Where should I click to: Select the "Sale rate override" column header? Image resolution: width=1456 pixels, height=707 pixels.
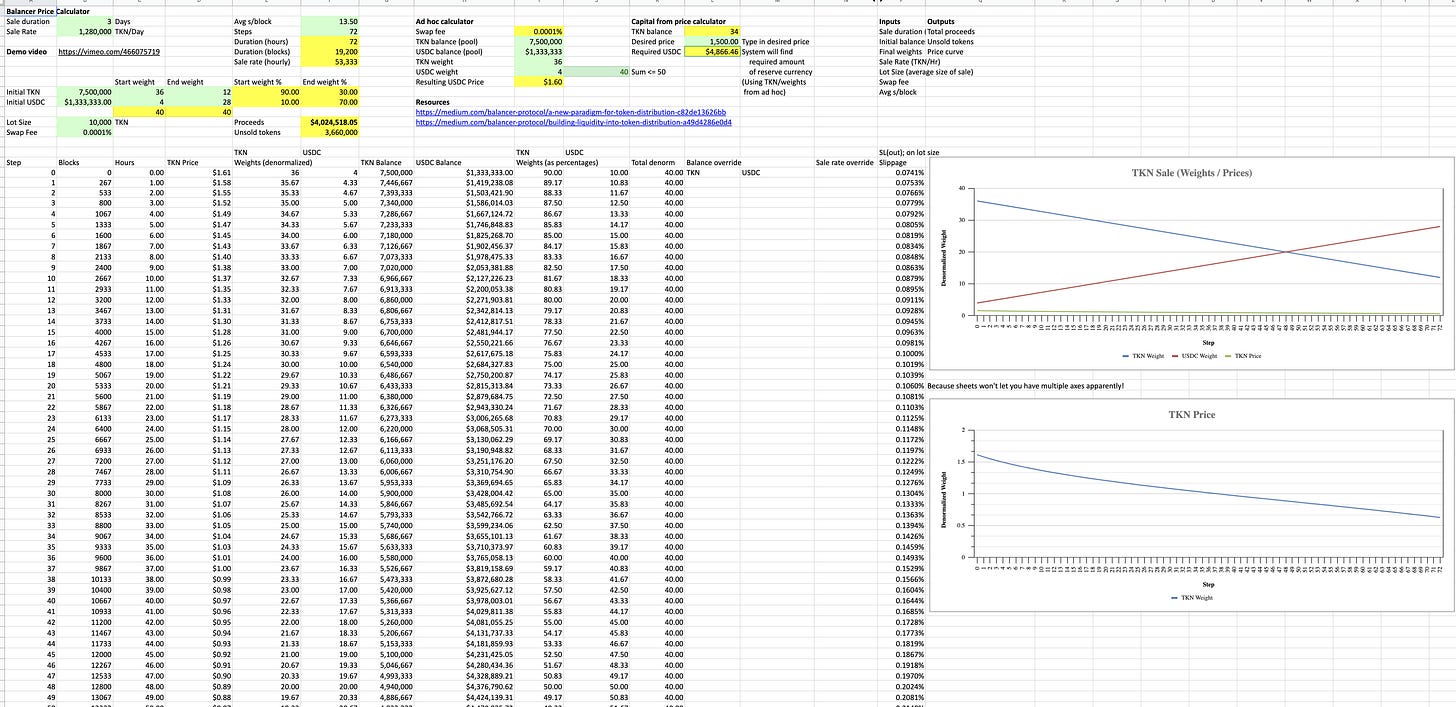coord(844,162)
